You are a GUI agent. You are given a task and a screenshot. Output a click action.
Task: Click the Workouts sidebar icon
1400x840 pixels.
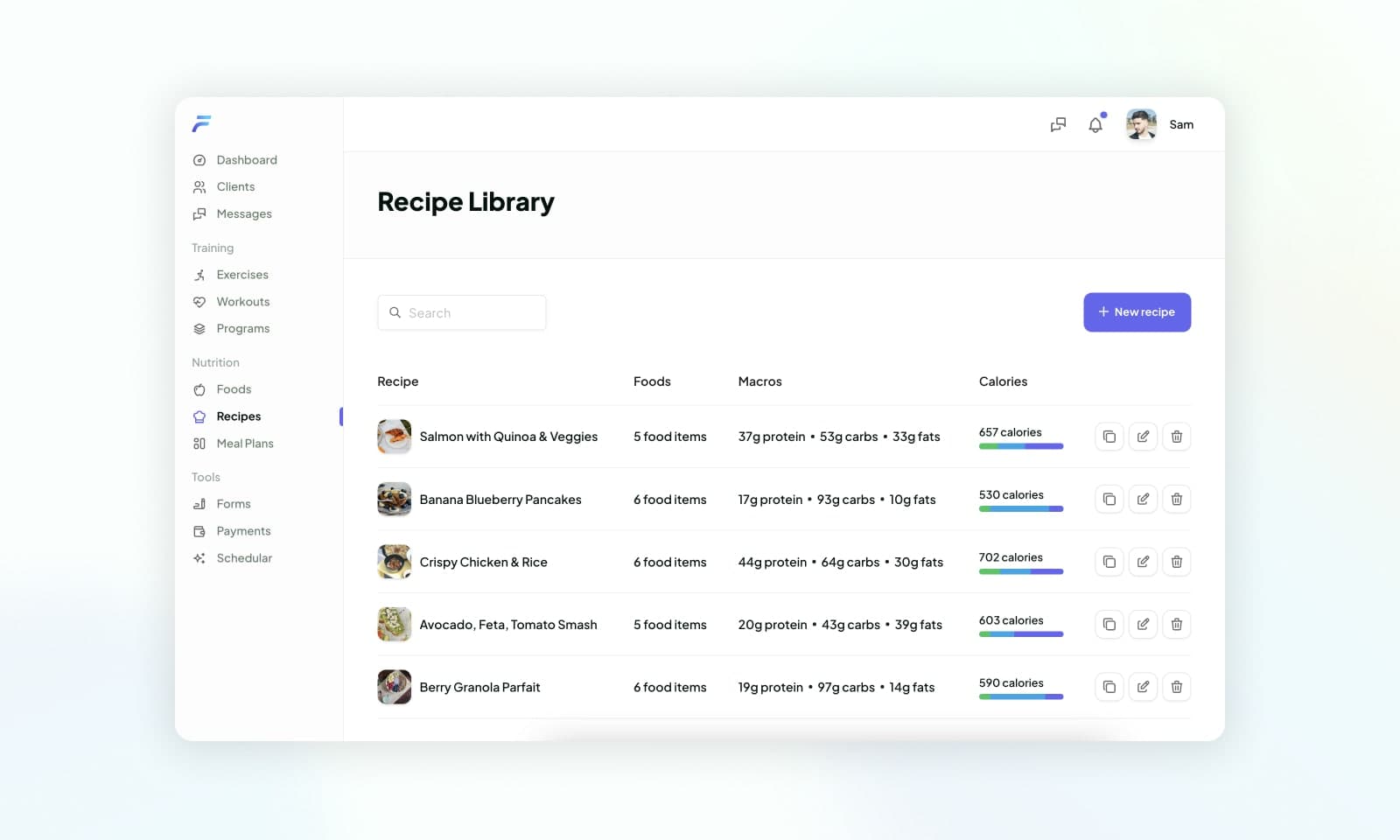coord(200,302)
